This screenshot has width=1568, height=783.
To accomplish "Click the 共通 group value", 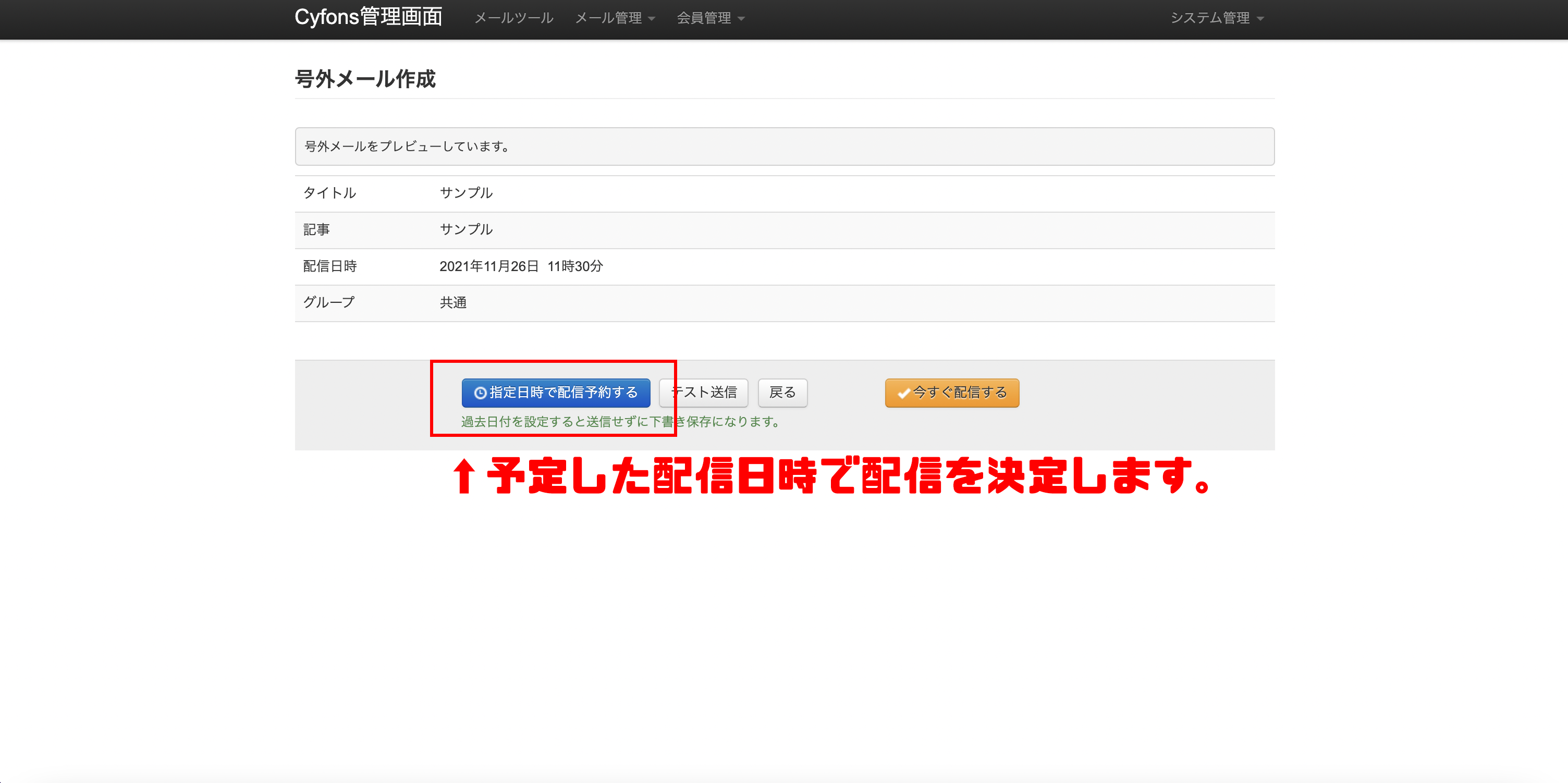I will tap(453, 302).
